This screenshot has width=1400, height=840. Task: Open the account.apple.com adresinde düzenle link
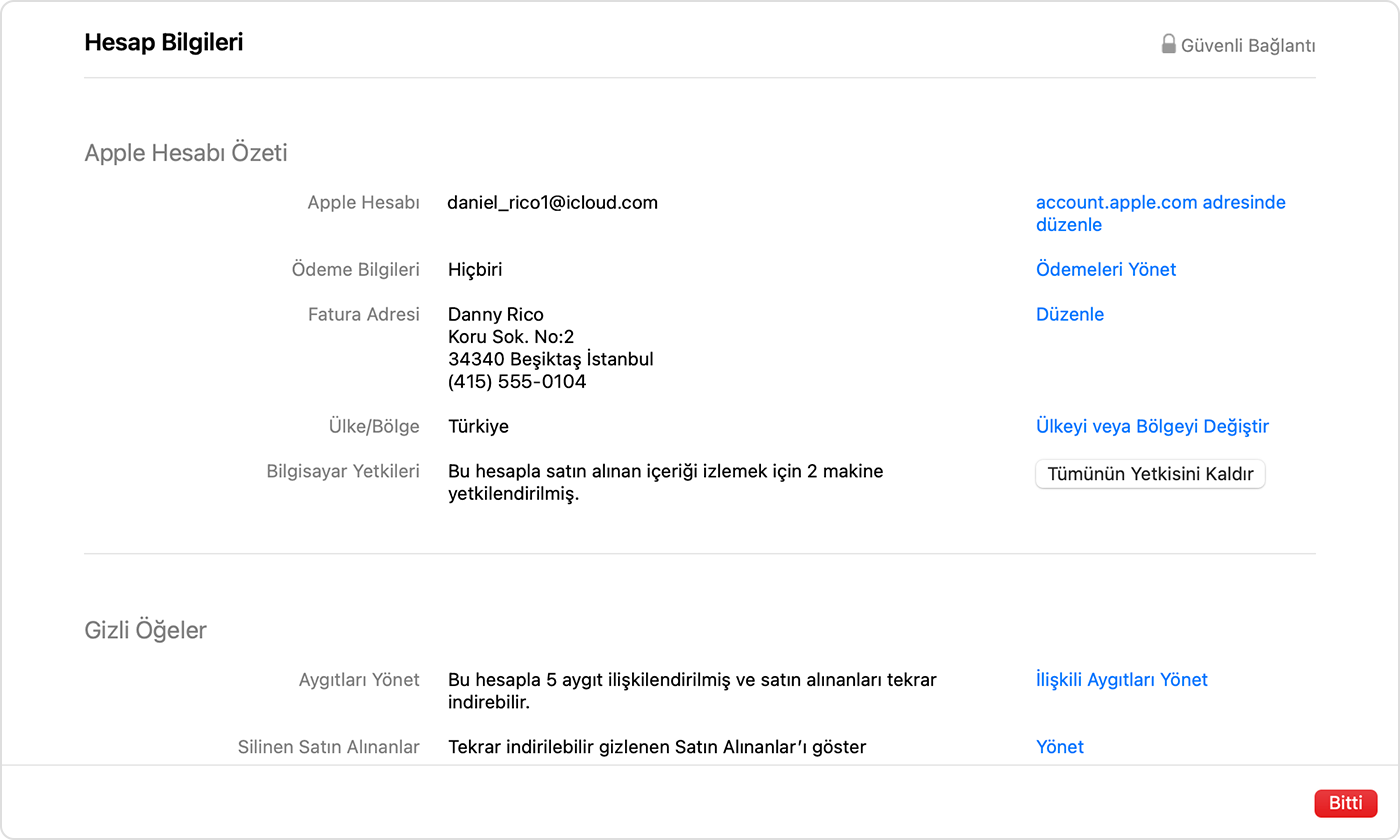[1161, 214]
